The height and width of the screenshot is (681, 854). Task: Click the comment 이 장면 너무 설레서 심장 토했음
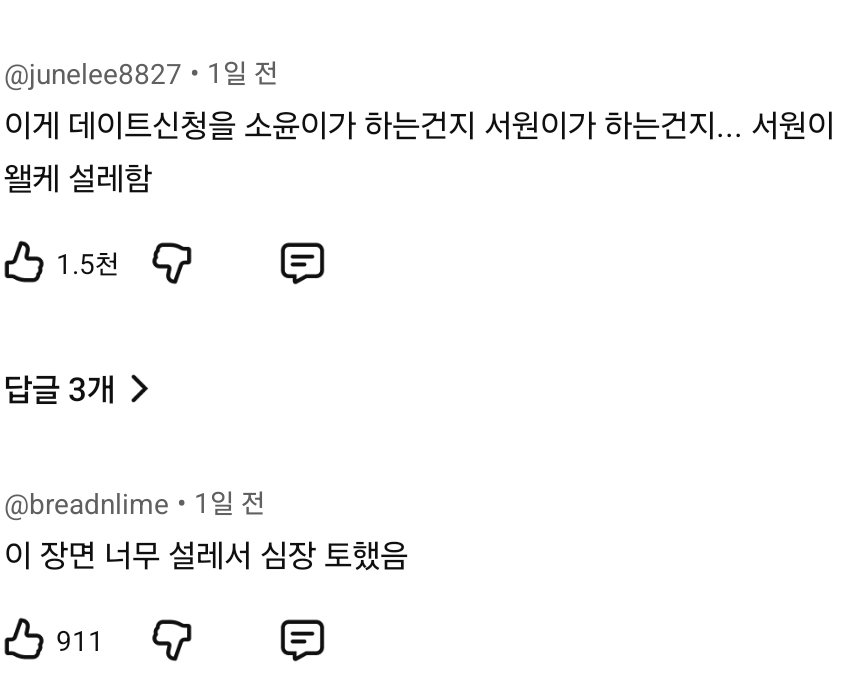(x=206, y=555)
